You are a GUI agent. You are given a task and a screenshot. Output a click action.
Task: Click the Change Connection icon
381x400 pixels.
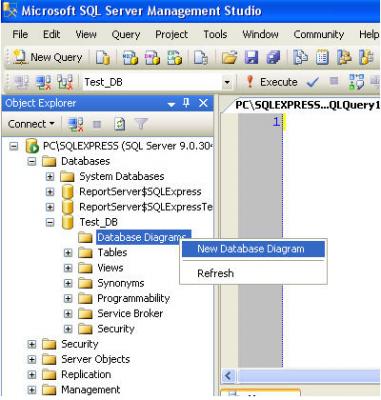click(x=65, y=82)
